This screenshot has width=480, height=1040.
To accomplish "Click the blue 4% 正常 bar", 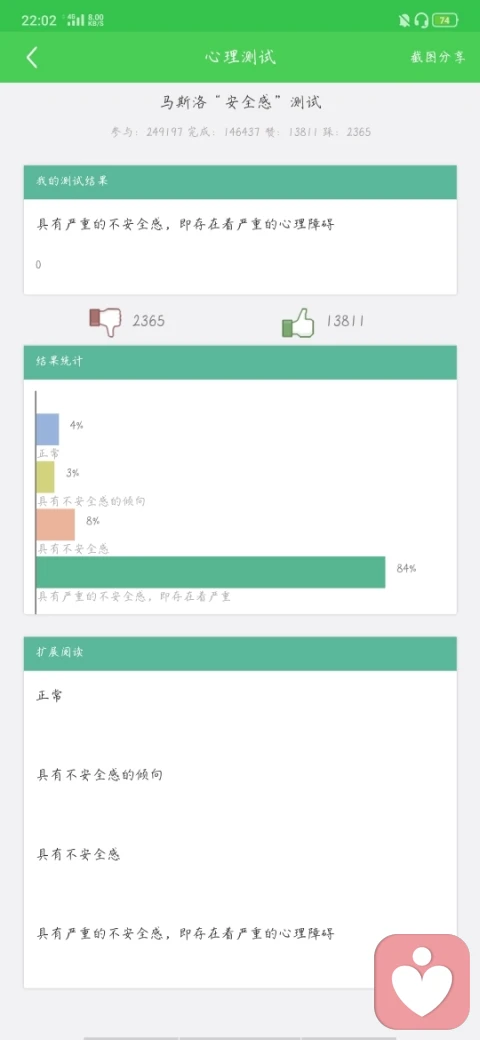I will (x=48, y=429).
